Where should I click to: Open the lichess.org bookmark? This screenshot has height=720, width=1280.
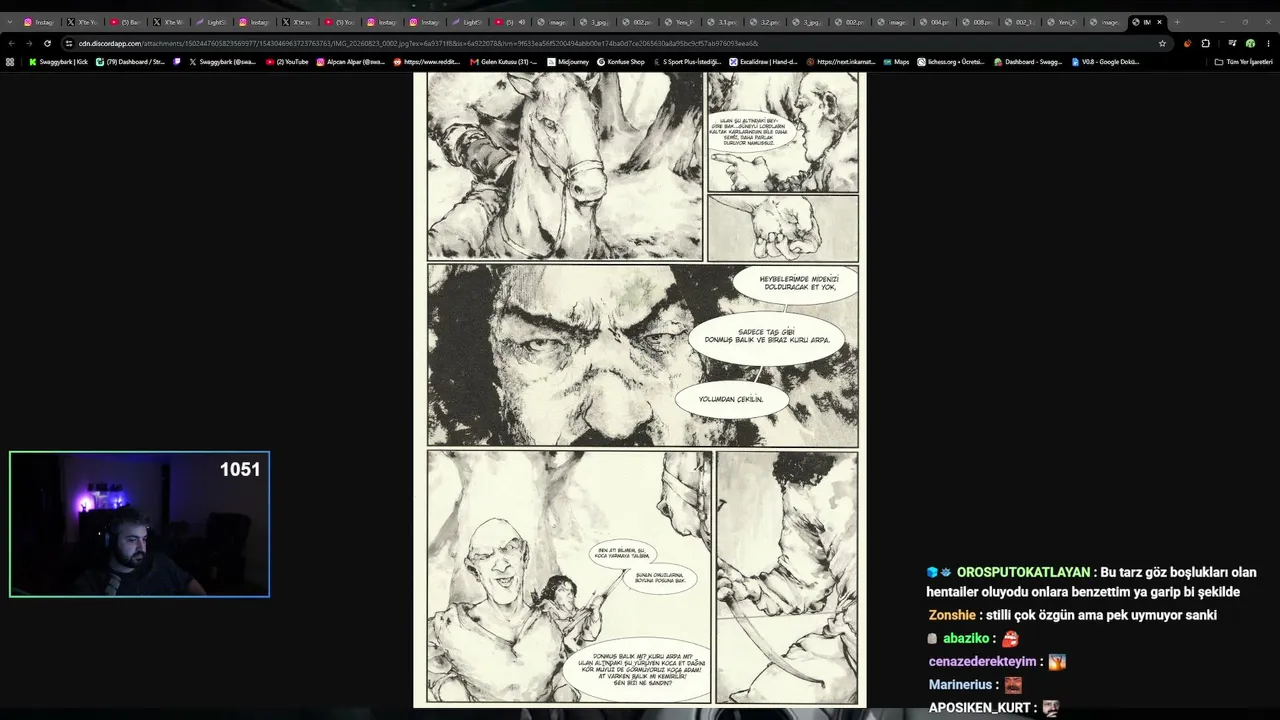tap(951, 62)
